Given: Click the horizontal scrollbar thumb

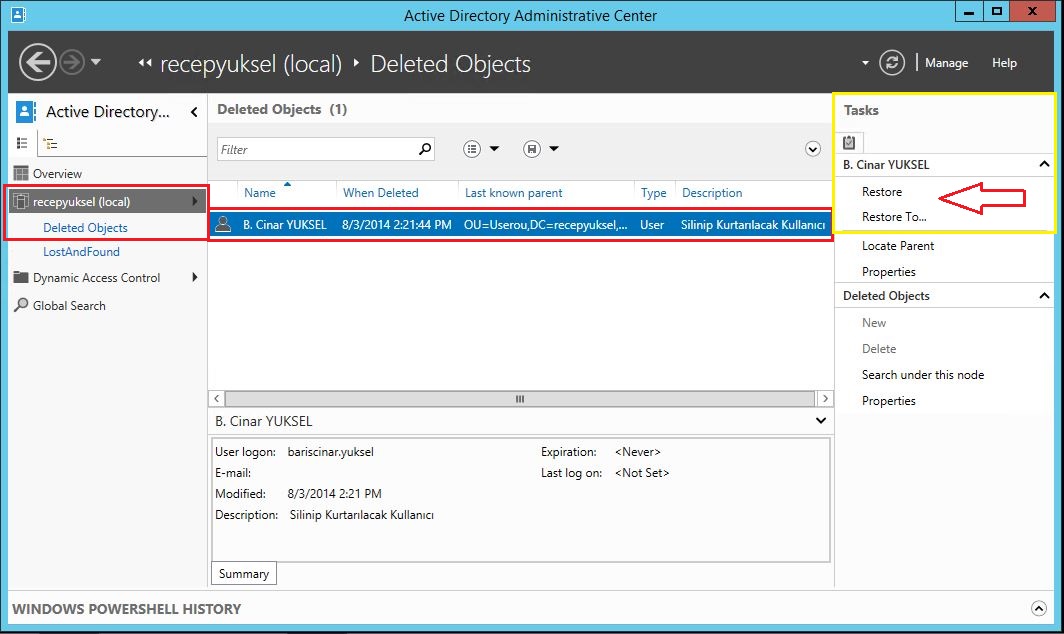Looking at the screenshot, I should pyautogui.click(x=520, y=398).
